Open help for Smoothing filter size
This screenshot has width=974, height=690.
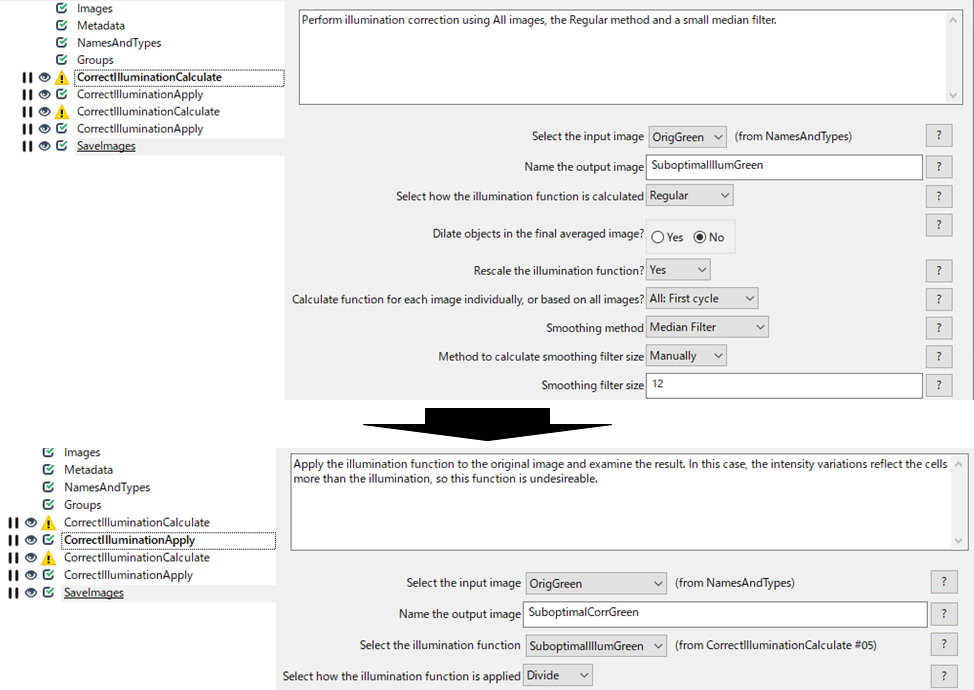click(939, 385)
